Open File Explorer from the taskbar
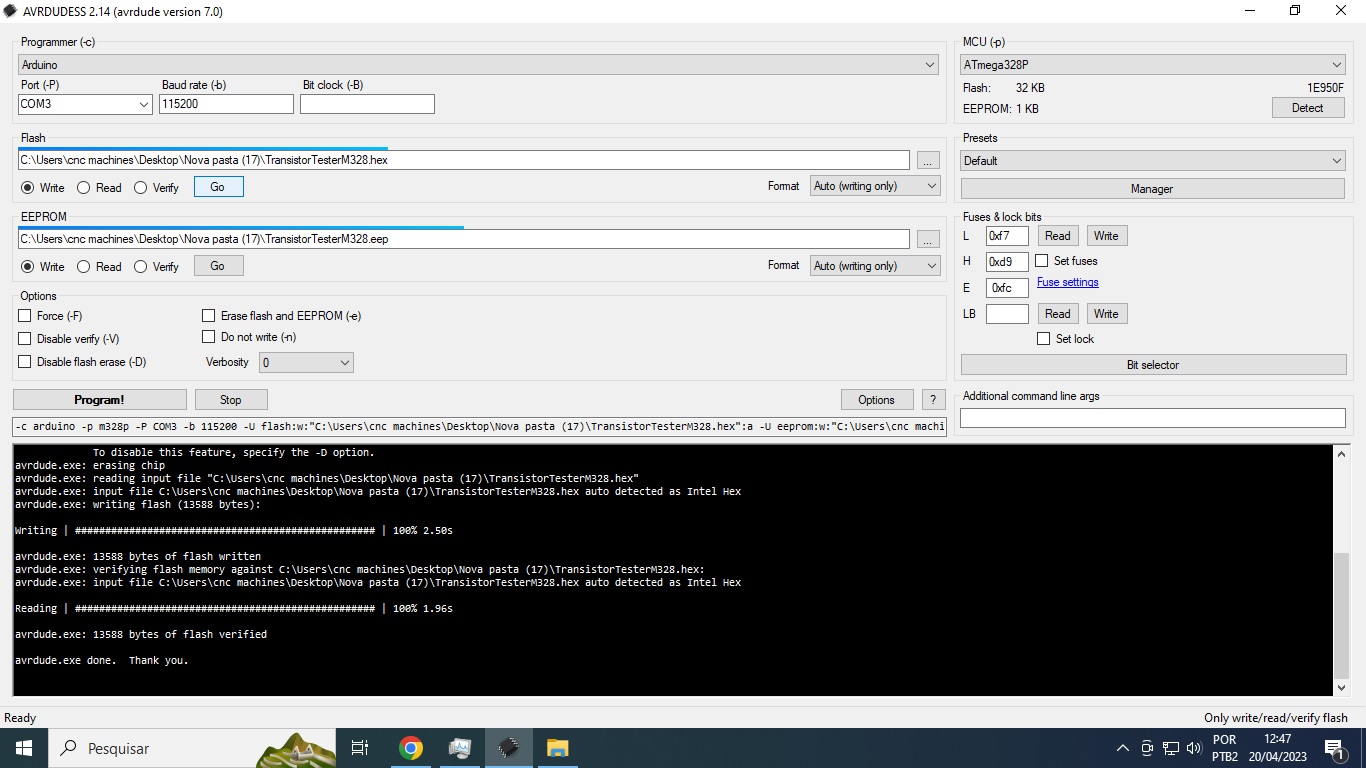1366x768 pixels. tap(557, 748)
